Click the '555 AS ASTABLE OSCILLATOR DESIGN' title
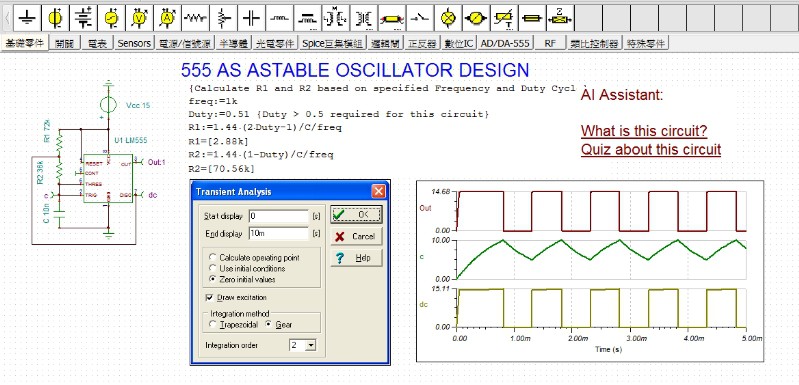Image resolution: width=799 pixels, height=385 pixels. coord(355,70)
